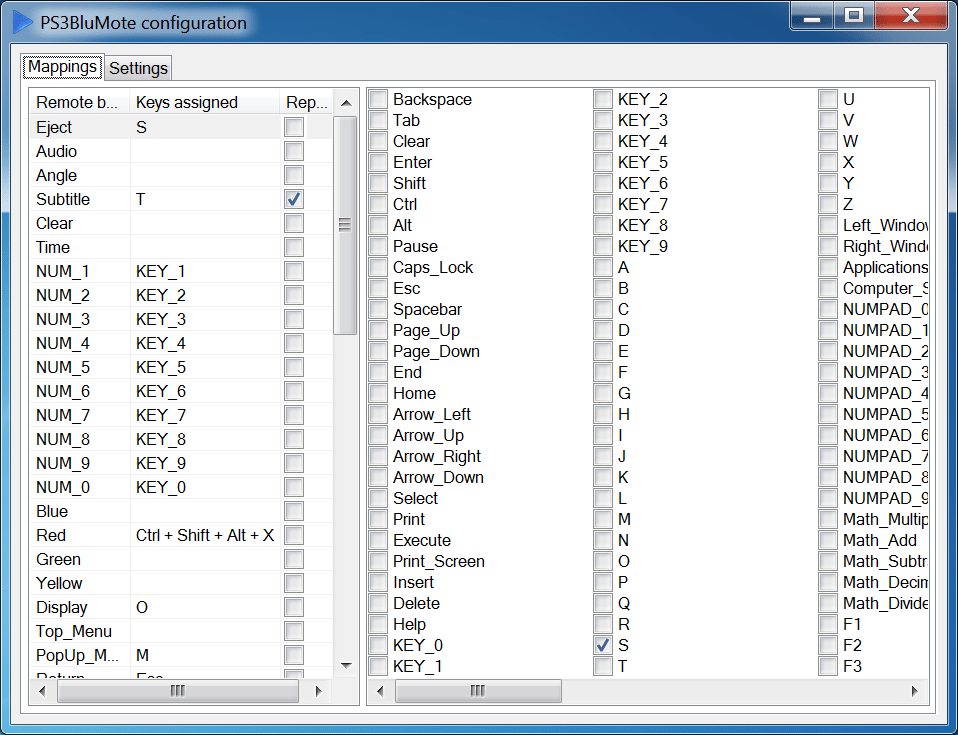Click the mappings list scroll right arrow
The height and width of the screenshot is (735, 958).
coord(318,691)
